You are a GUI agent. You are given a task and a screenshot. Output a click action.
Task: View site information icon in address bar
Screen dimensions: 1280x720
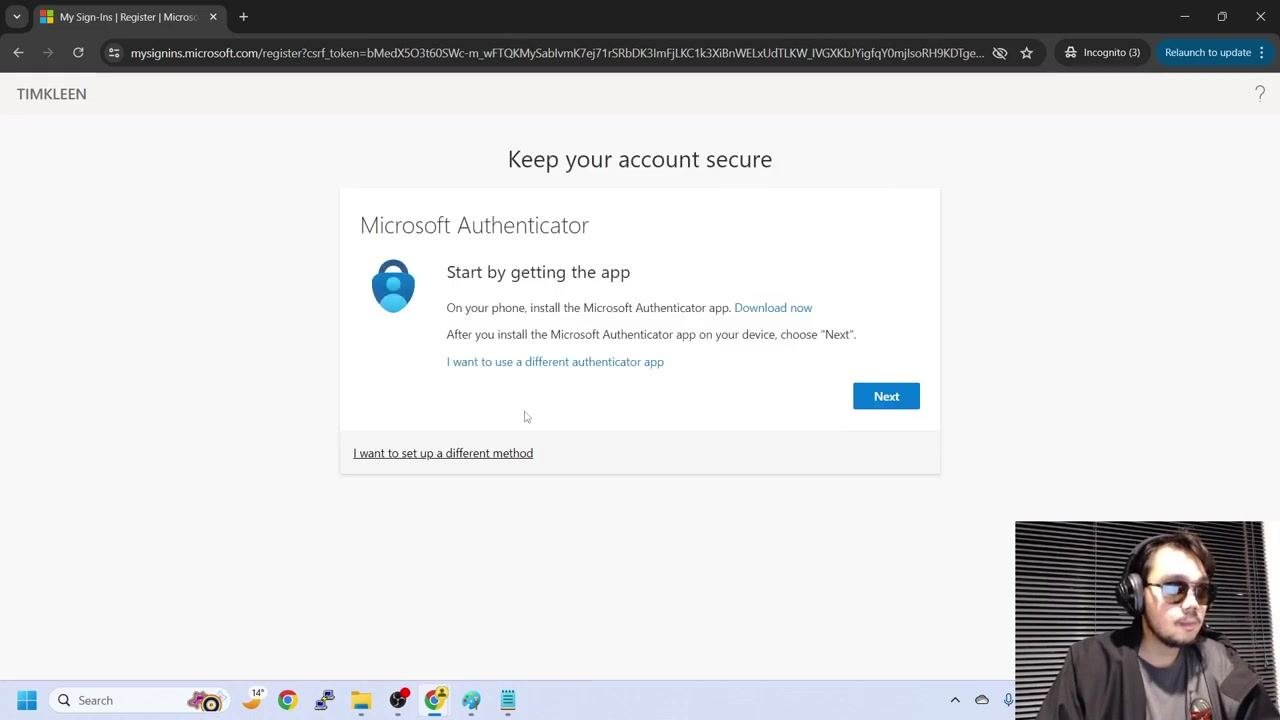[x=114, y=53]
